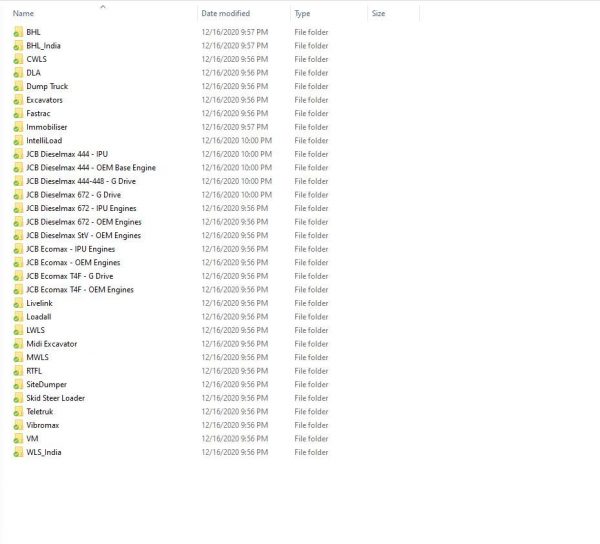Click the SiteDumper folder name

[46, 384]
